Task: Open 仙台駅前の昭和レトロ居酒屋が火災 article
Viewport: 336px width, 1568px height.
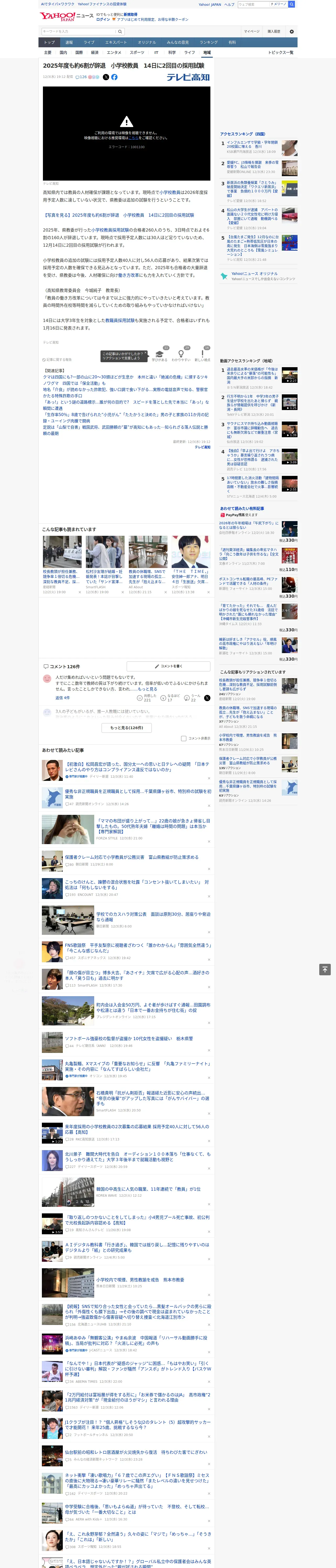Action: tap(136, 1452)
